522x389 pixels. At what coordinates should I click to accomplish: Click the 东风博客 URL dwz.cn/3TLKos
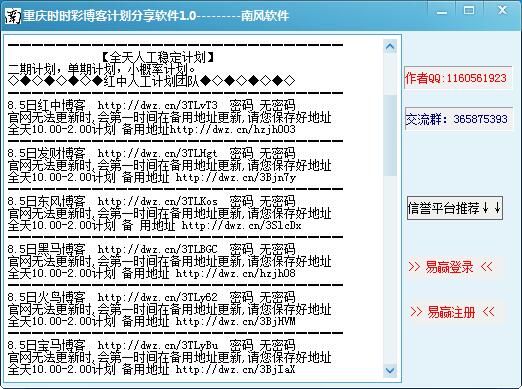tap(157, 201)
